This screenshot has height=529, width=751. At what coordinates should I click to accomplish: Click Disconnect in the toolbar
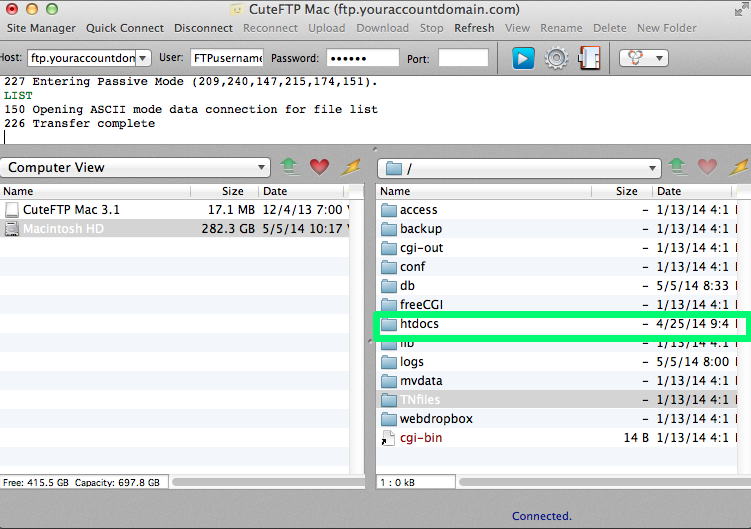tap(203, 28)
